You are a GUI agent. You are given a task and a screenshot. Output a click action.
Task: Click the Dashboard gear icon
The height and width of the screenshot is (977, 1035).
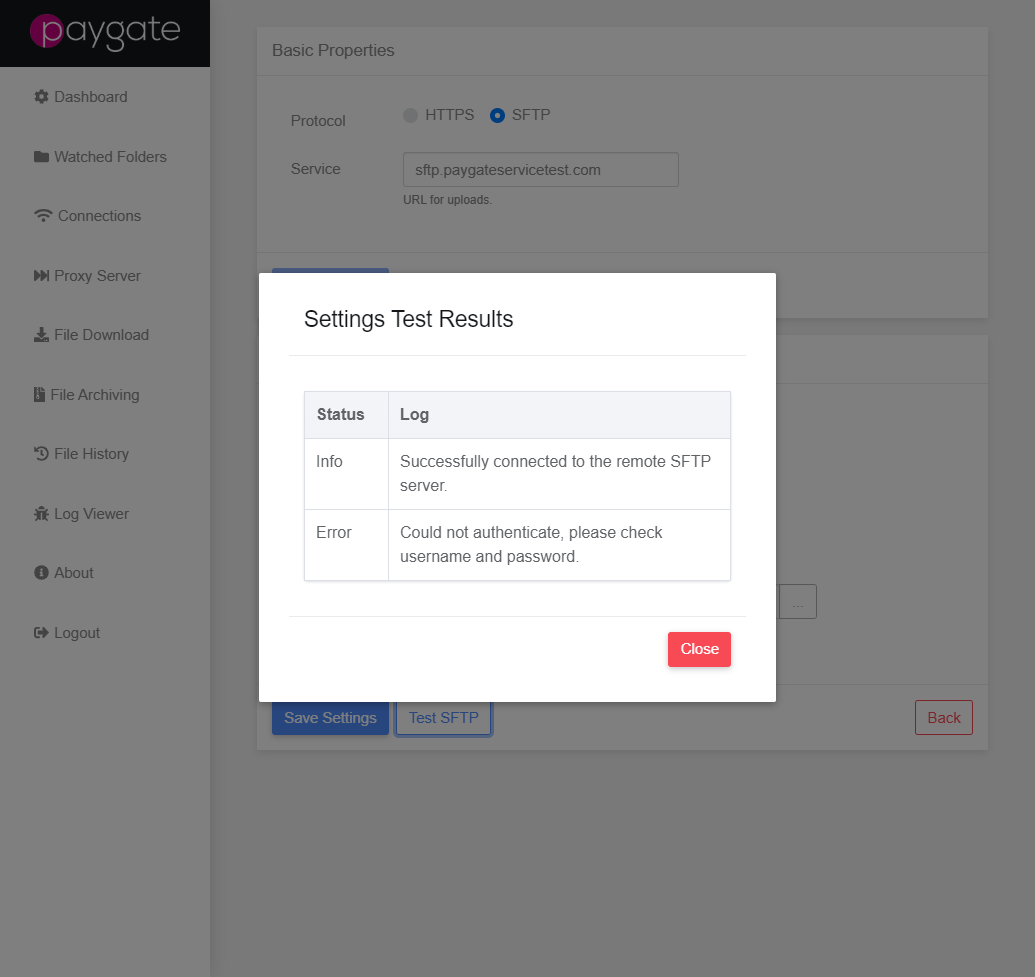pos(41,96)
